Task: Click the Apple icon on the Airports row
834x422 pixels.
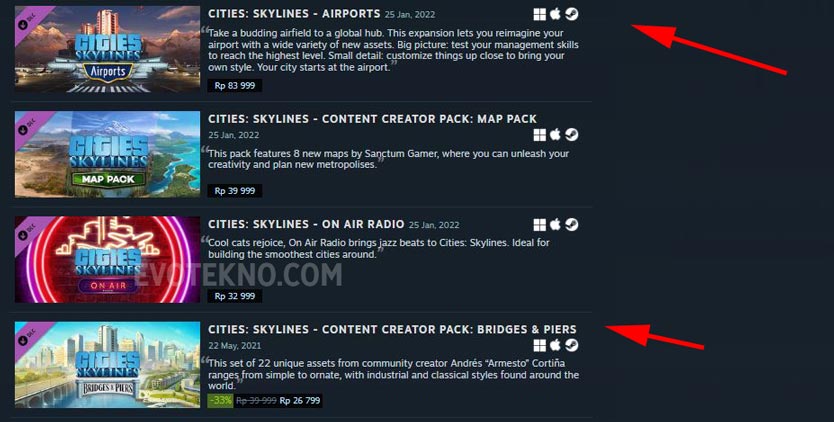Action: click(x=555, y=14)
